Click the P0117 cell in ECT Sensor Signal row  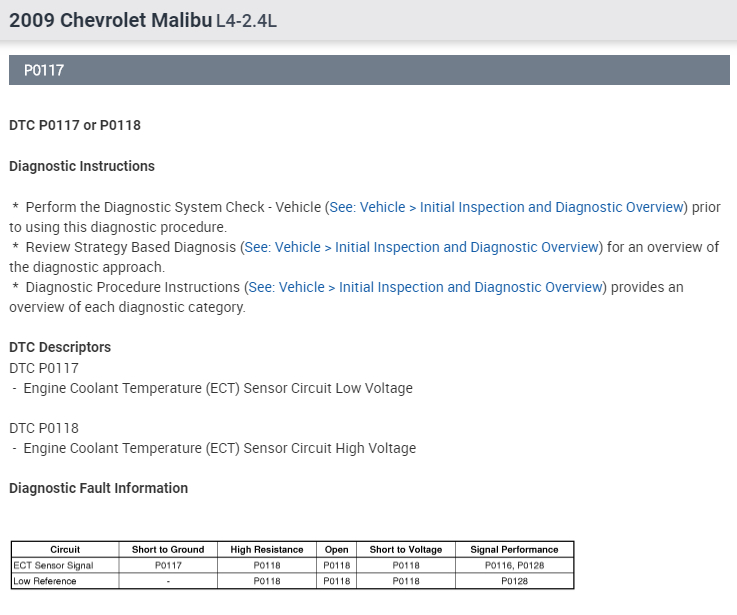click(x=168, y=565)
